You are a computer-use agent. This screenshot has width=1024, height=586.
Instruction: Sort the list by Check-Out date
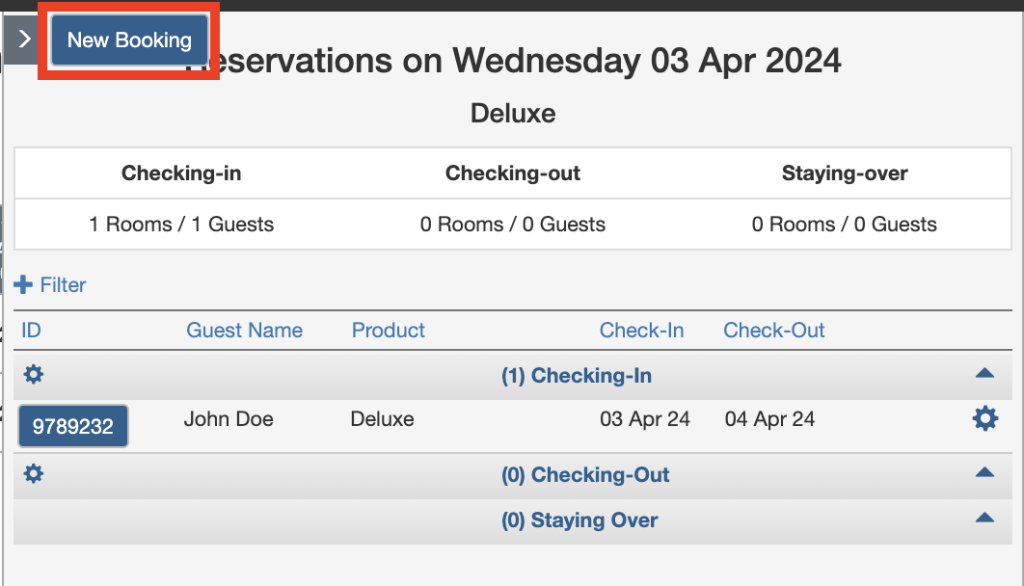point(774,330)
